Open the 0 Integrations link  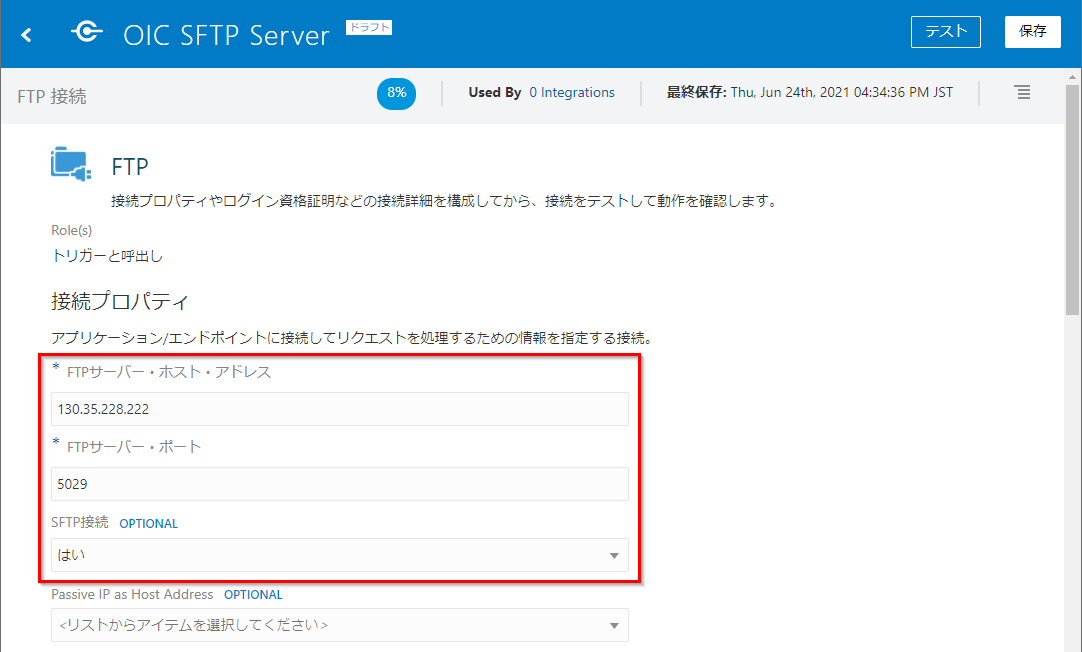point(571,93)
